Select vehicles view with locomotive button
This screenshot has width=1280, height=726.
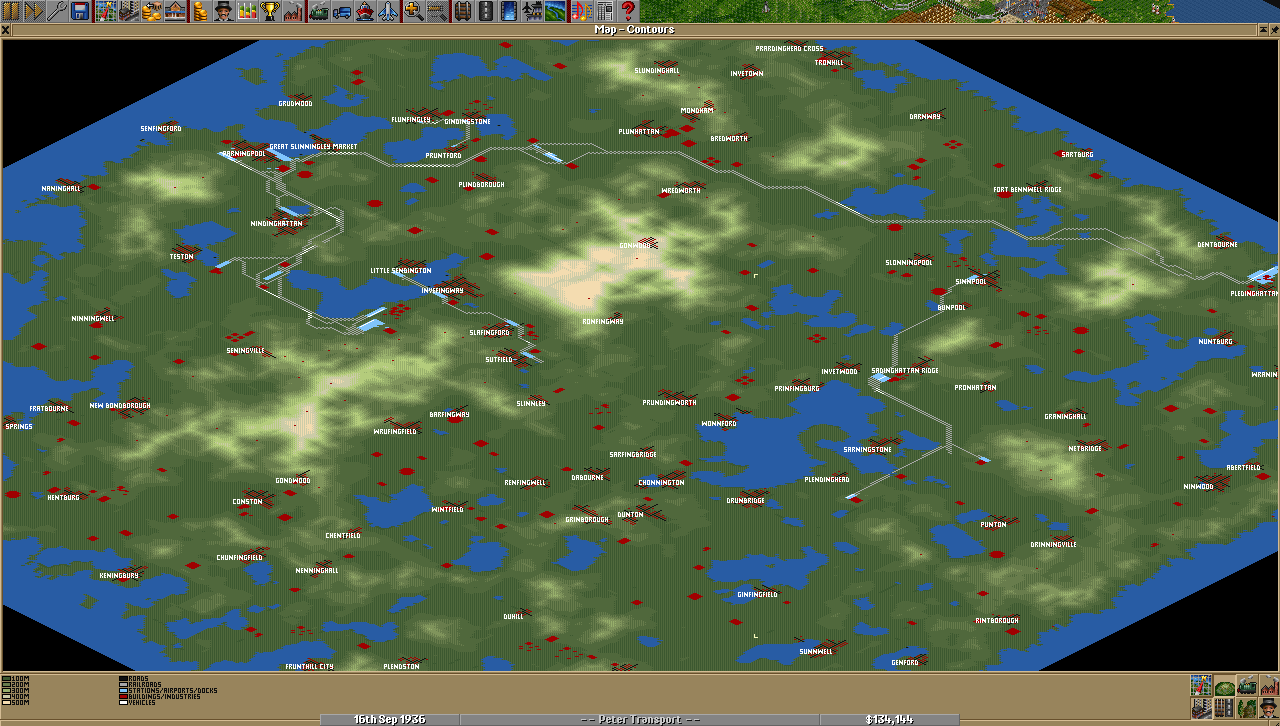(x=1247, y=685)
